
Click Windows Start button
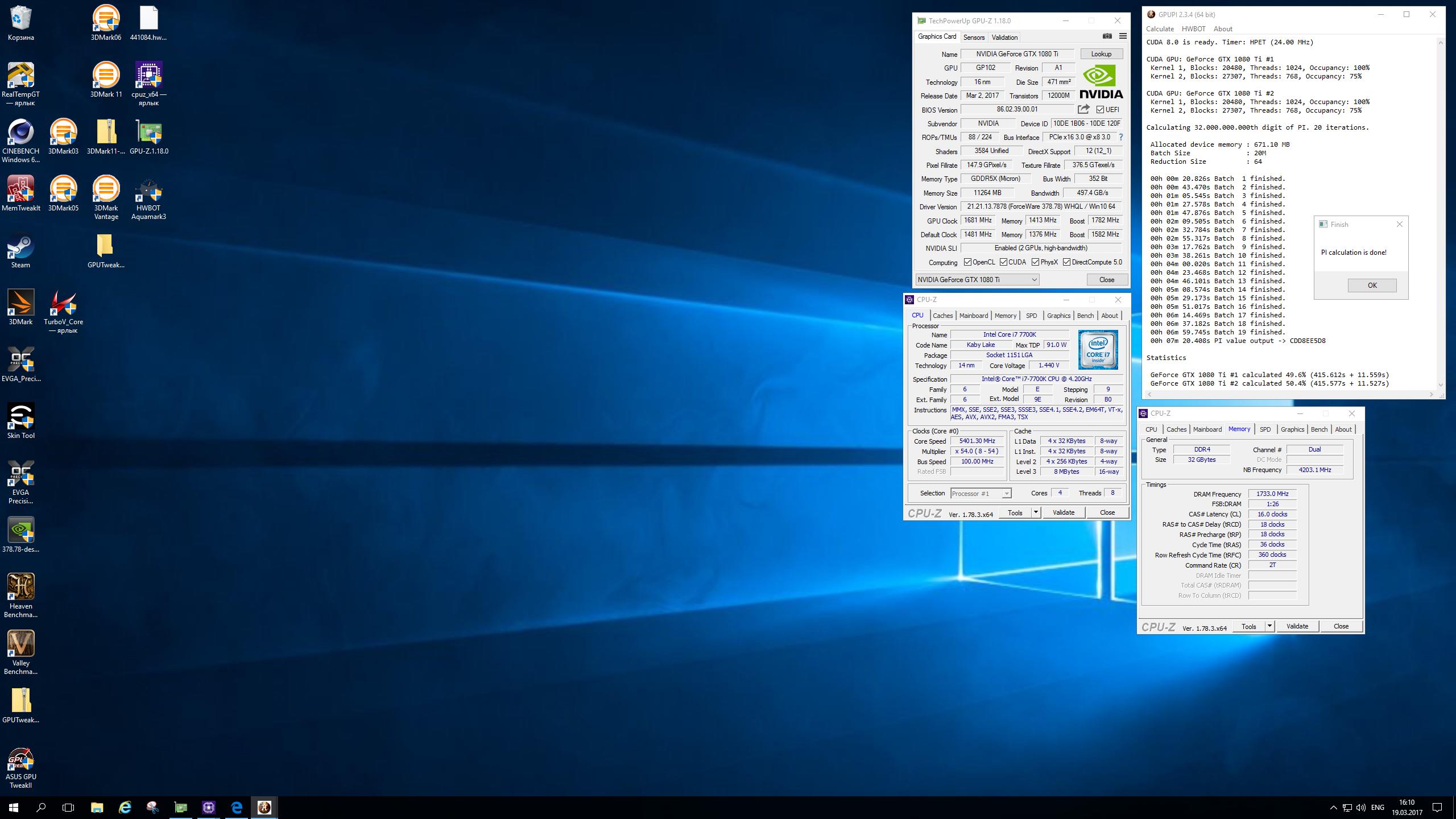(x=14, y=807)
